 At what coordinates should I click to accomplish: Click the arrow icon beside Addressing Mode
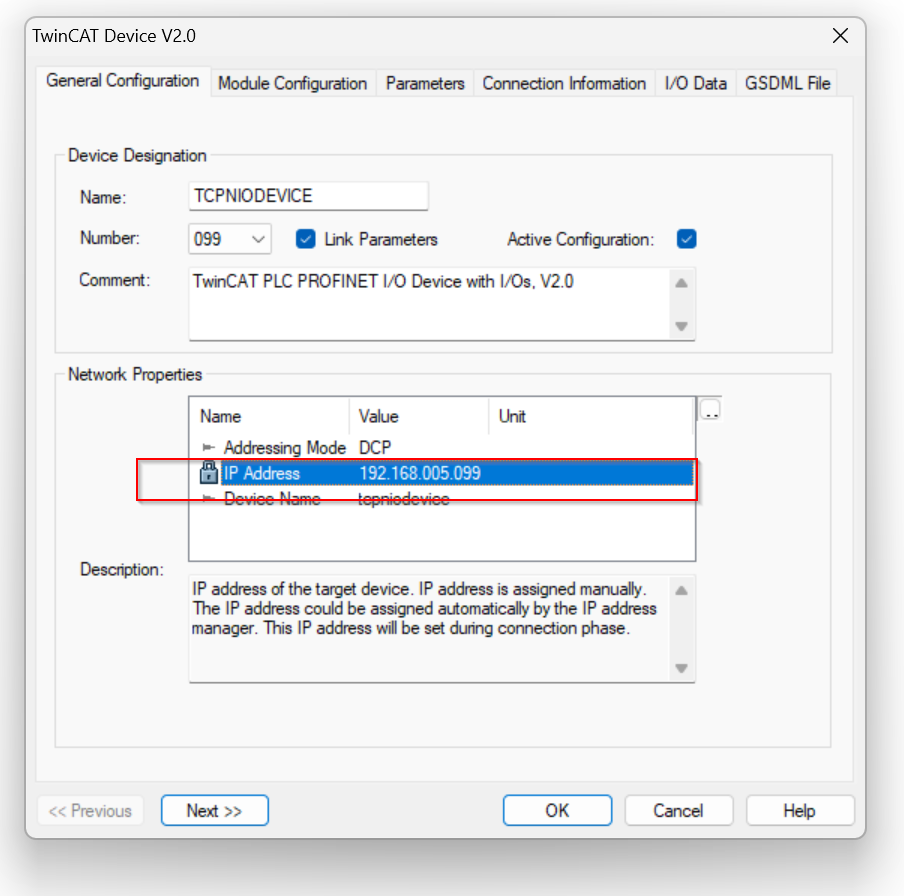pos(209,447)
